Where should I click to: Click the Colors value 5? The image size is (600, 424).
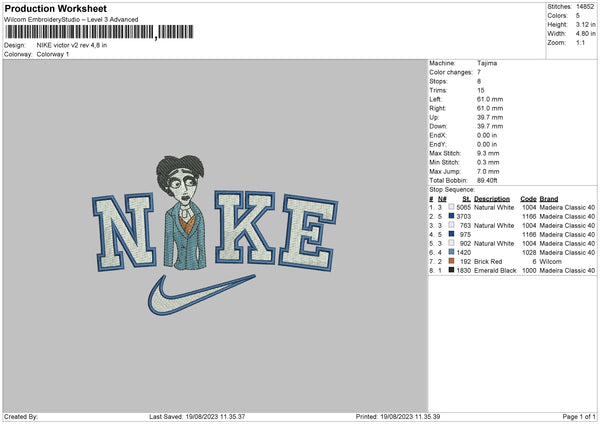[x=578, y=16]
